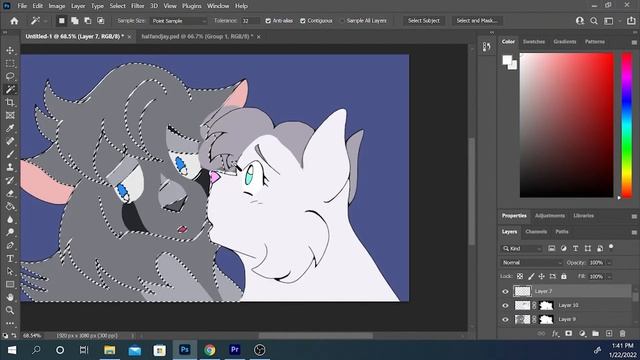The height and width of the screenshot is (360, 640).
Task: Enable Sample All Layers checkbox
Action: click(x=342, y=21)
